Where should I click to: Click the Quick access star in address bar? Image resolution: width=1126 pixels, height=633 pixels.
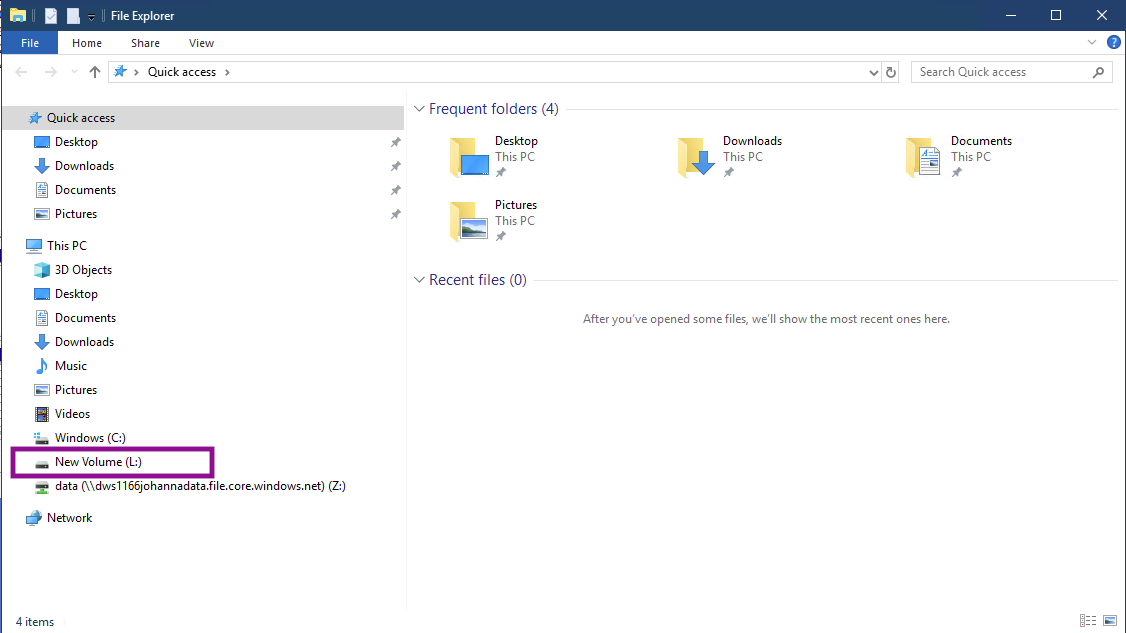click(x=121, y=72)
